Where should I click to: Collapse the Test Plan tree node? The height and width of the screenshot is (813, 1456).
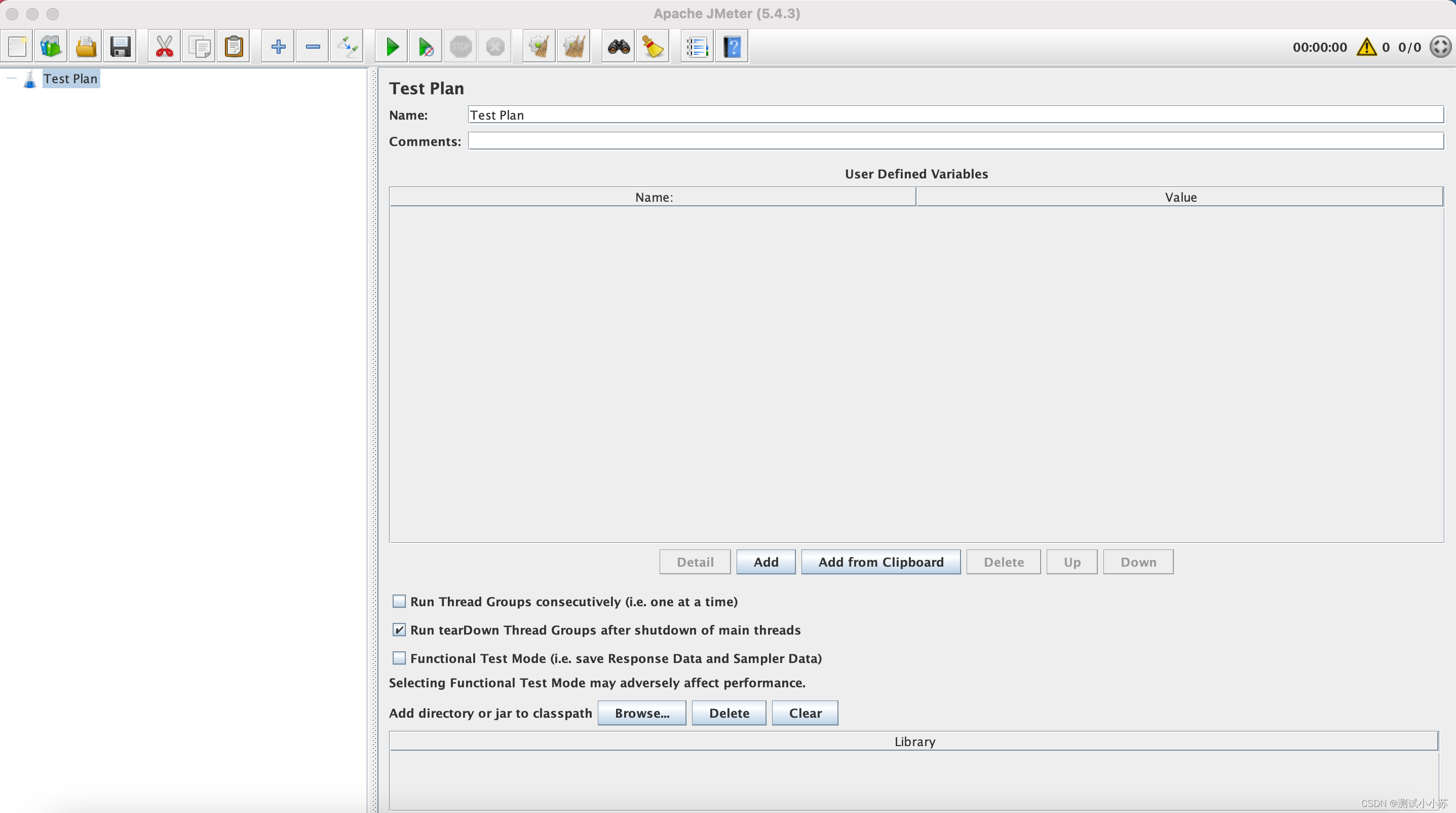(12, 79)
